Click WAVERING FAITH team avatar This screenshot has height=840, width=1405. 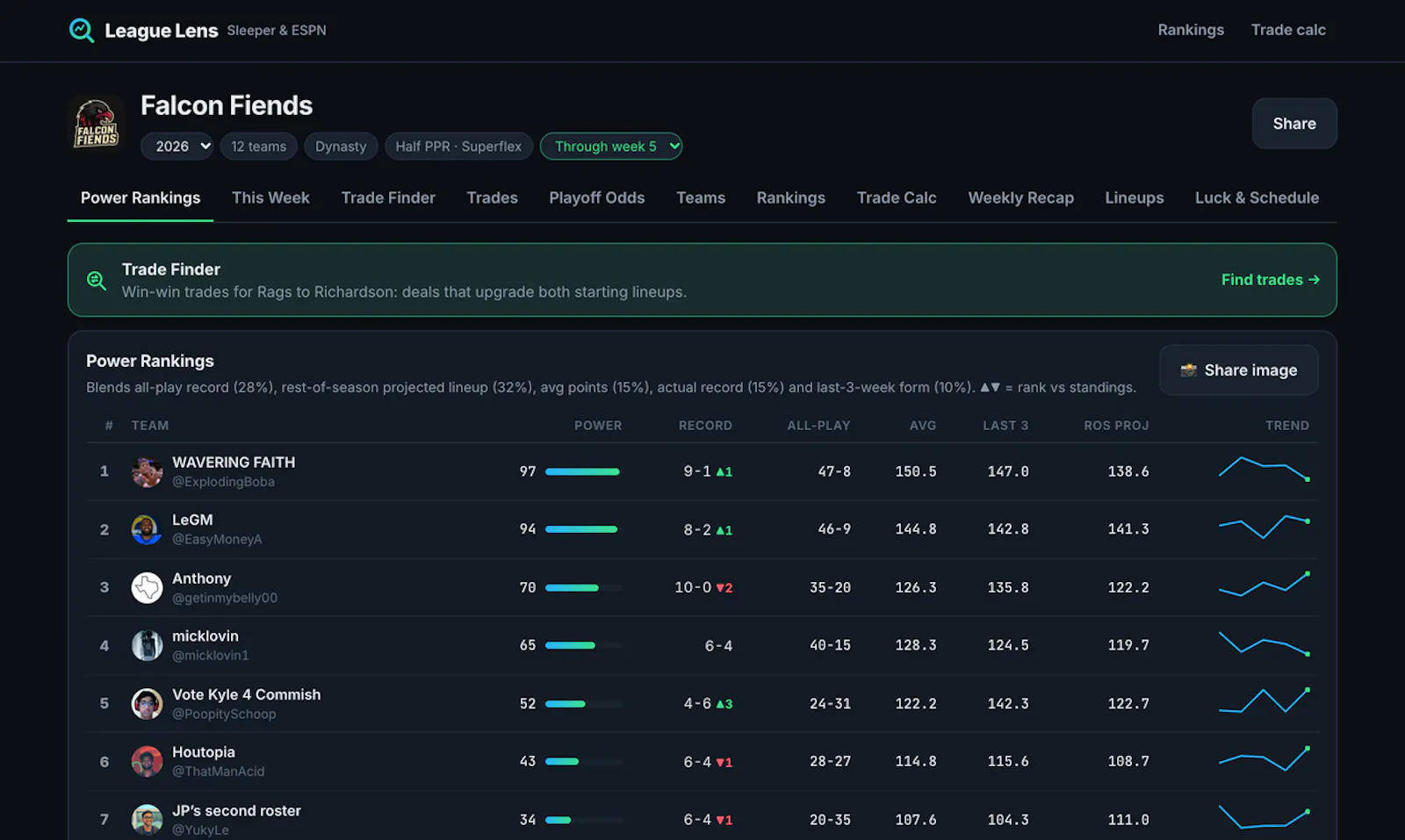(147, 472)
